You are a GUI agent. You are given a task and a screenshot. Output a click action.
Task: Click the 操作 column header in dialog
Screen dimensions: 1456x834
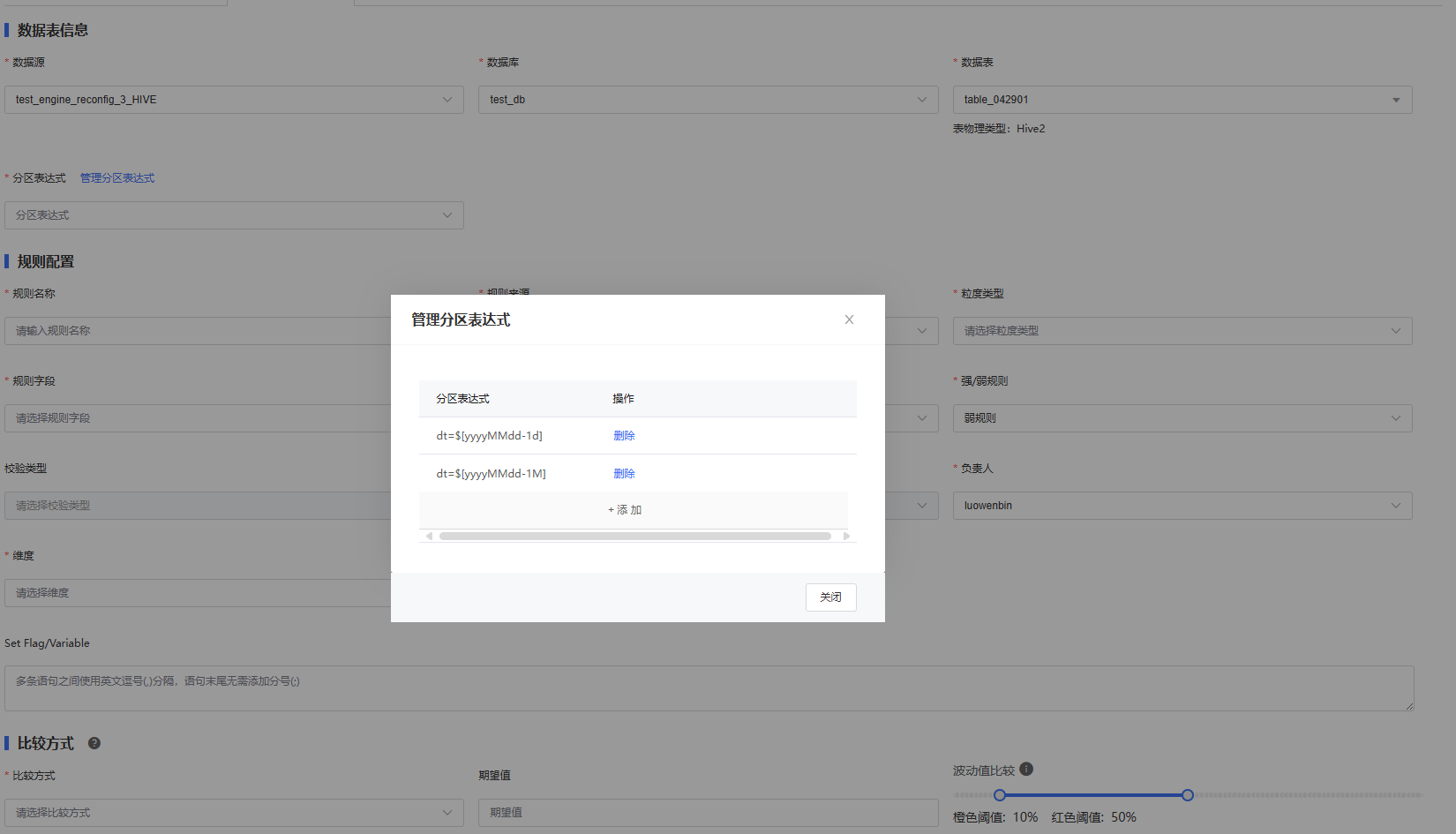(623, 399)
